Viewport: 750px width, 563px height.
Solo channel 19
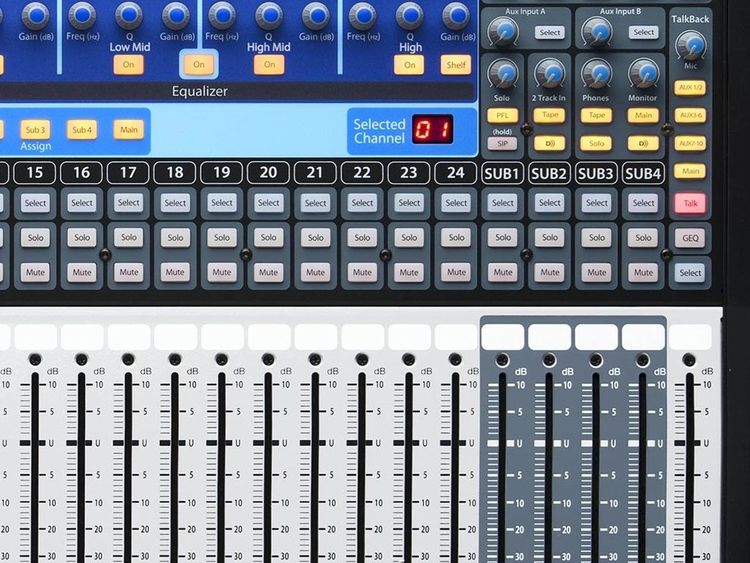222,237
